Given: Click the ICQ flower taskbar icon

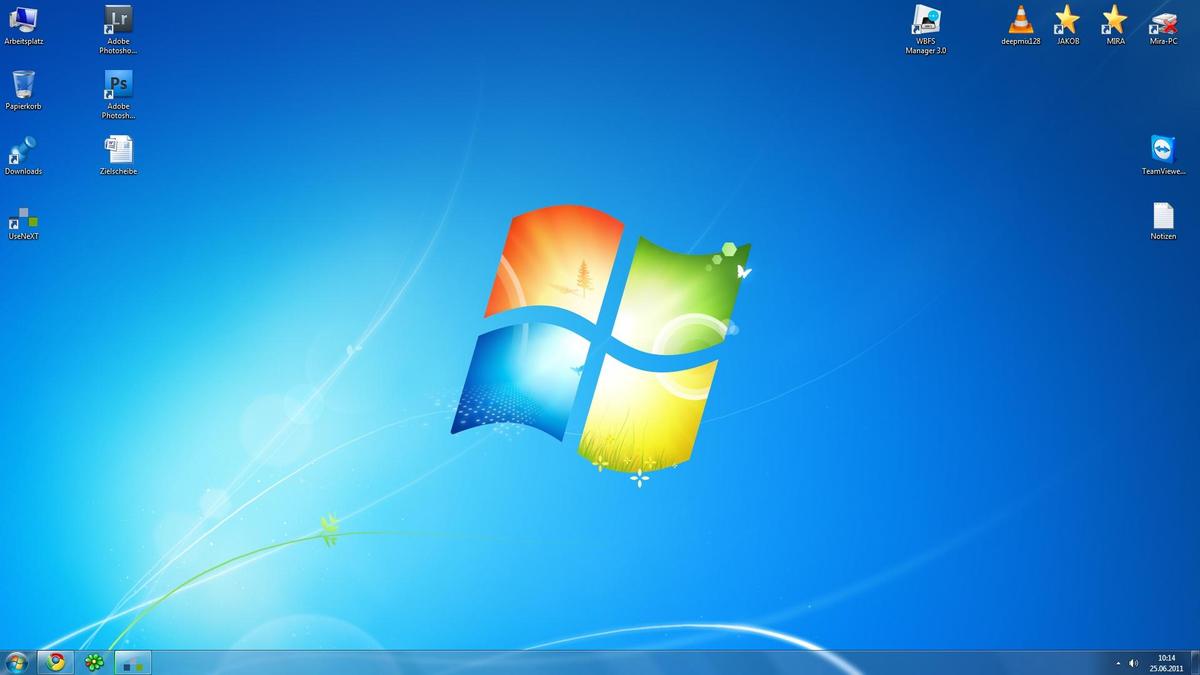Looking at the screenshot, I should point(94,662).
